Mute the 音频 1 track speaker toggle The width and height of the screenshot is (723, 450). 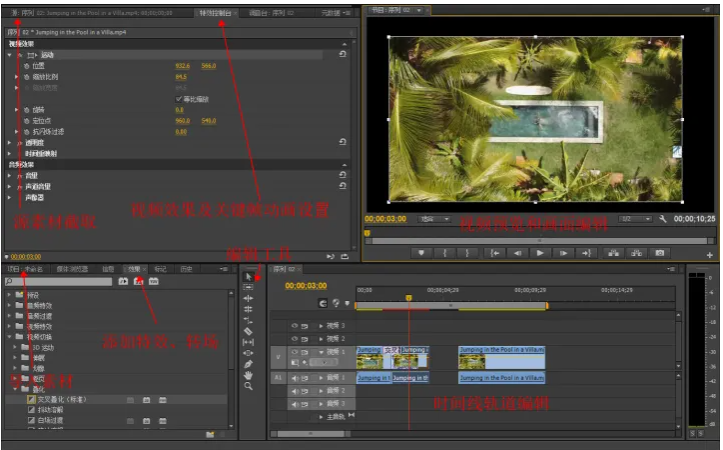[294, 378]
